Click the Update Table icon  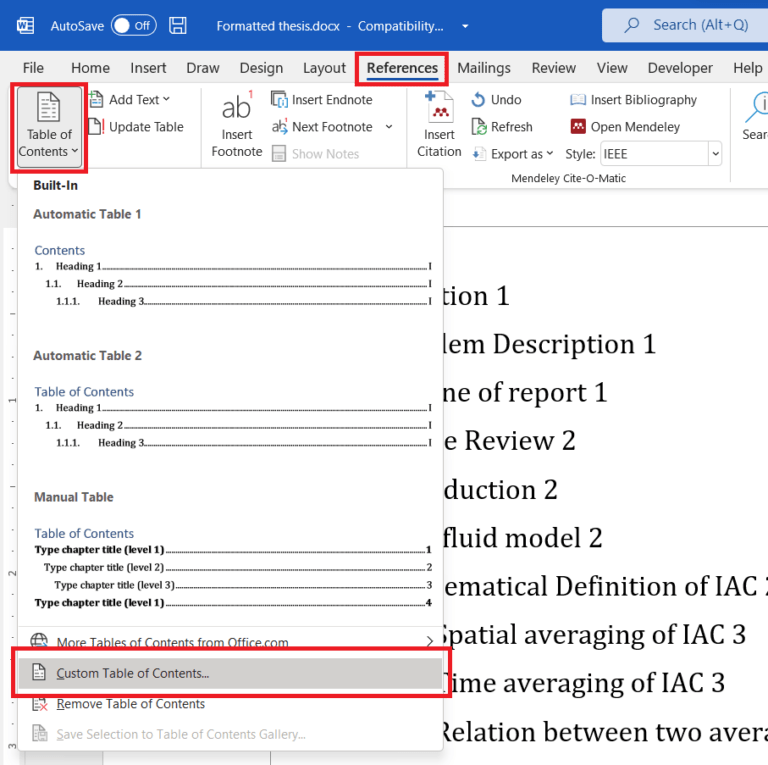(96, 127)
